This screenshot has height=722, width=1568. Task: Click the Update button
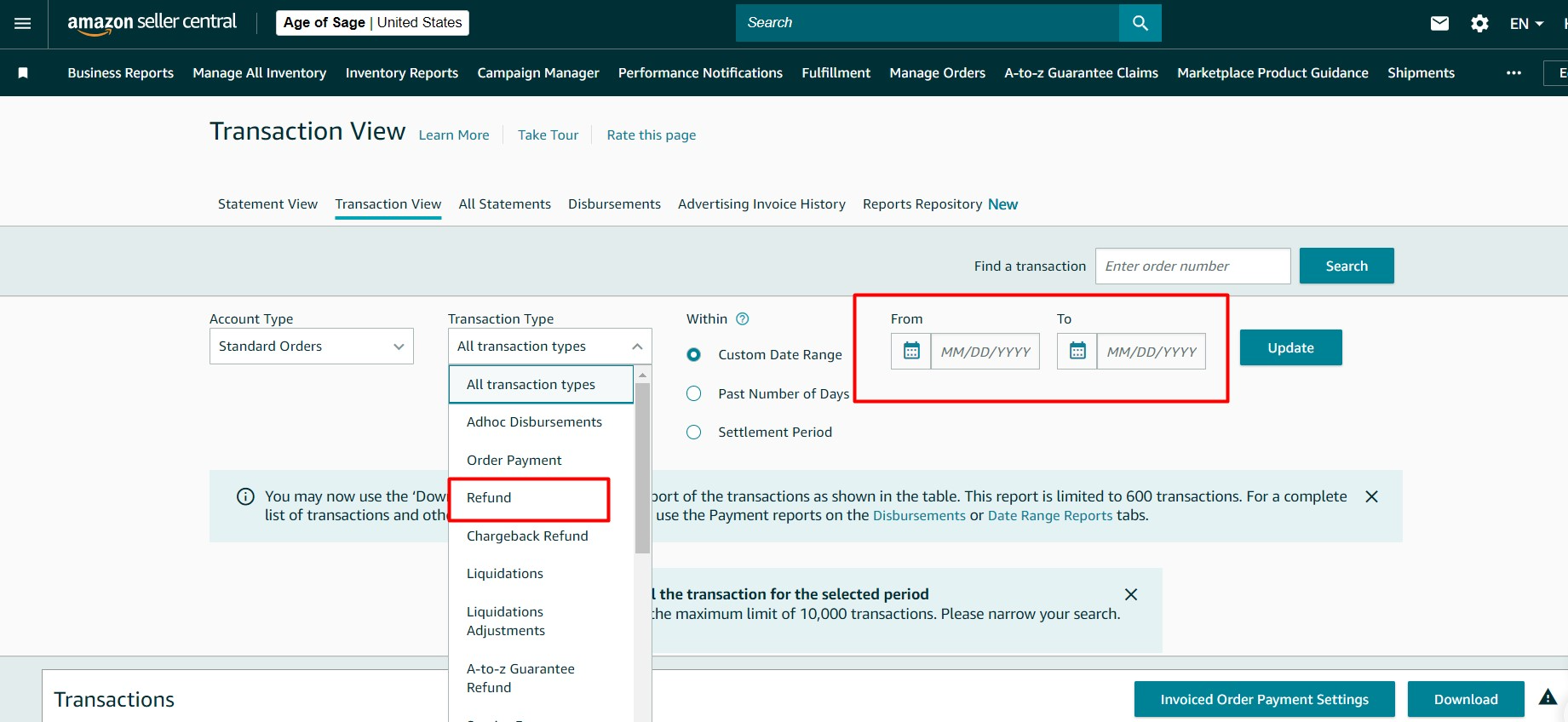(1290, 347)
